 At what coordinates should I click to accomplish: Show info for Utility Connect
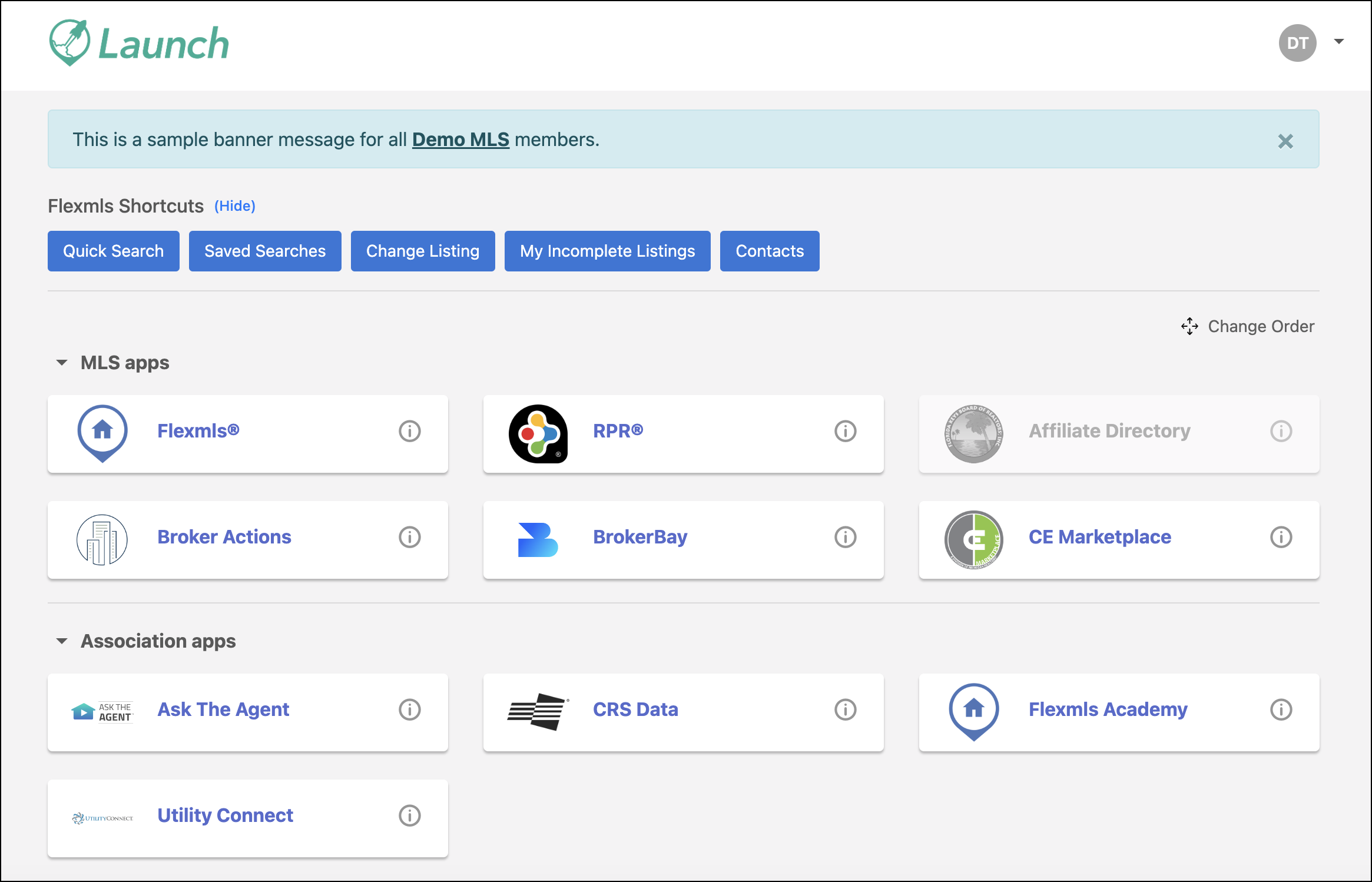(410, 815)
